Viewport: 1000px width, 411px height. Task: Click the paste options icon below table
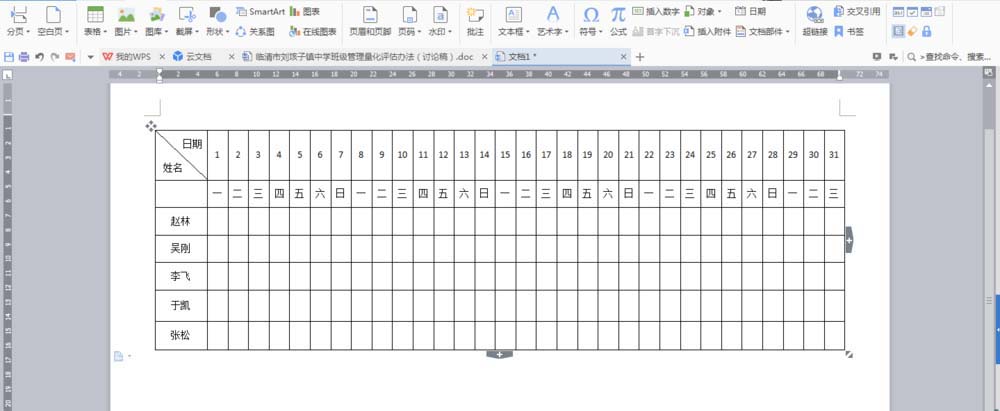point(121,356)
